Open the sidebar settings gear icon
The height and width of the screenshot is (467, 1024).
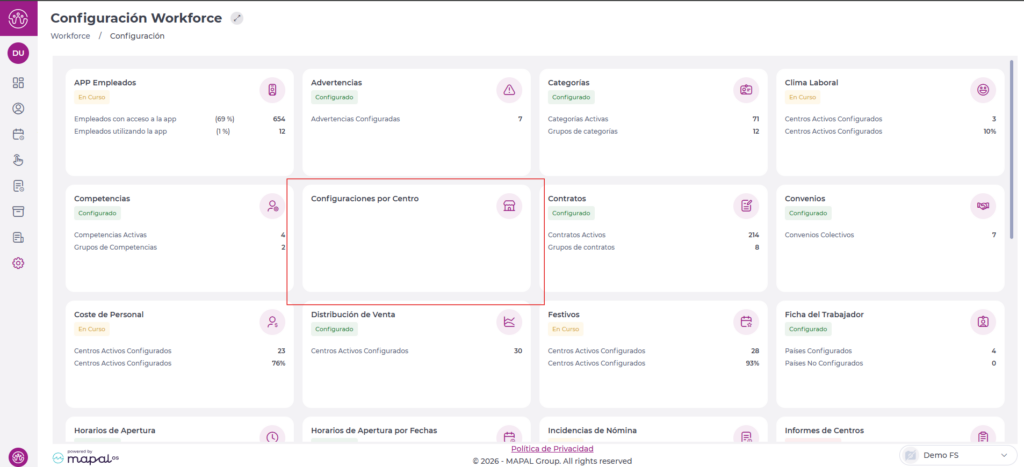(18, 263)
